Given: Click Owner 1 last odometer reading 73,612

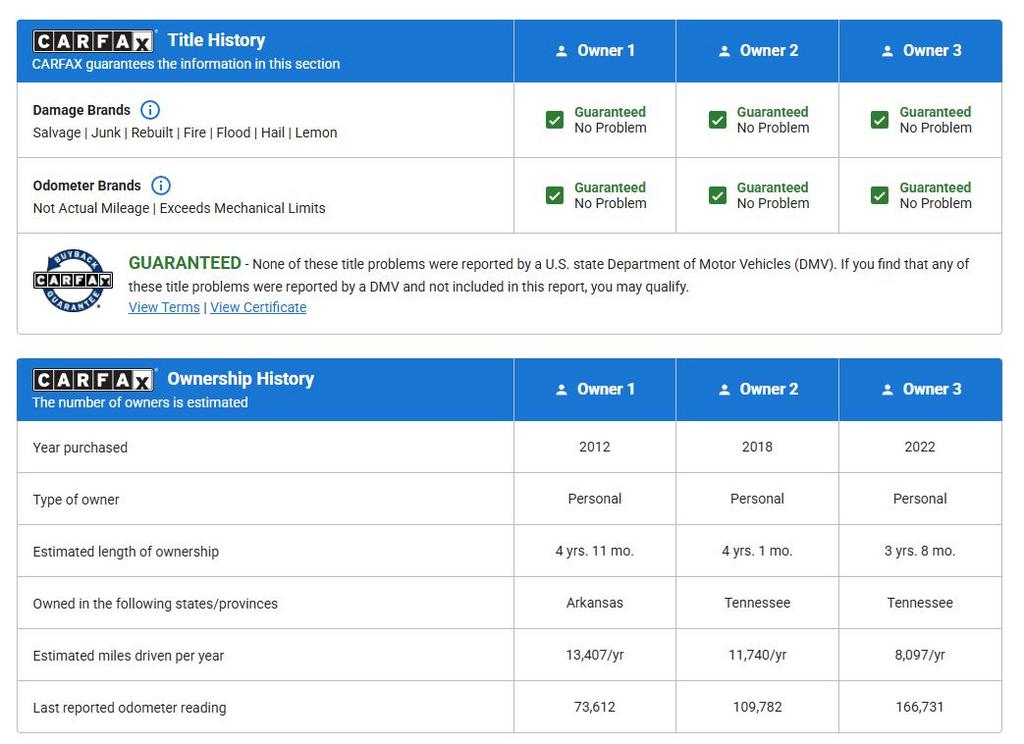Looking at the screenshot, I should tap(595, 707).
